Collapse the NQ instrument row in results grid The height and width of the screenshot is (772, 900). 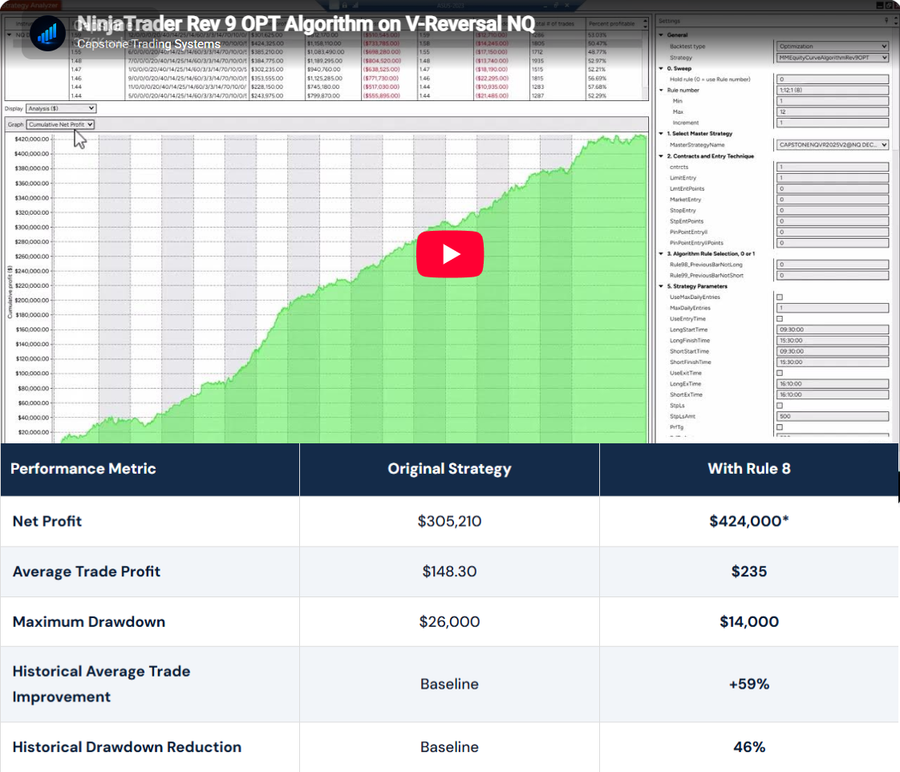(x=9, y=35)
